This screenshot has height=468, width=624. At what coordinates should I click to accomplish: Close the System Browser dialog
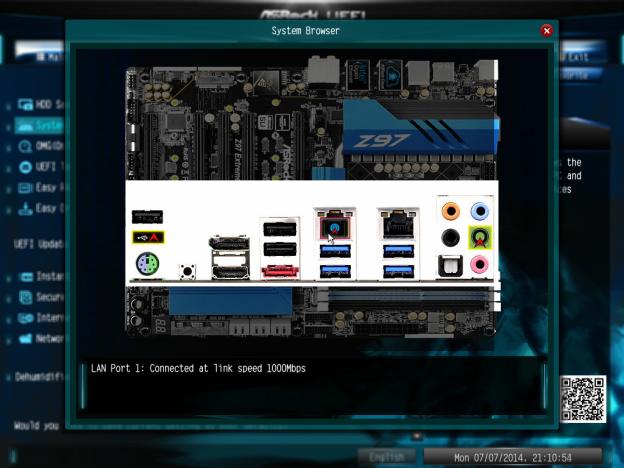(546, 31)
